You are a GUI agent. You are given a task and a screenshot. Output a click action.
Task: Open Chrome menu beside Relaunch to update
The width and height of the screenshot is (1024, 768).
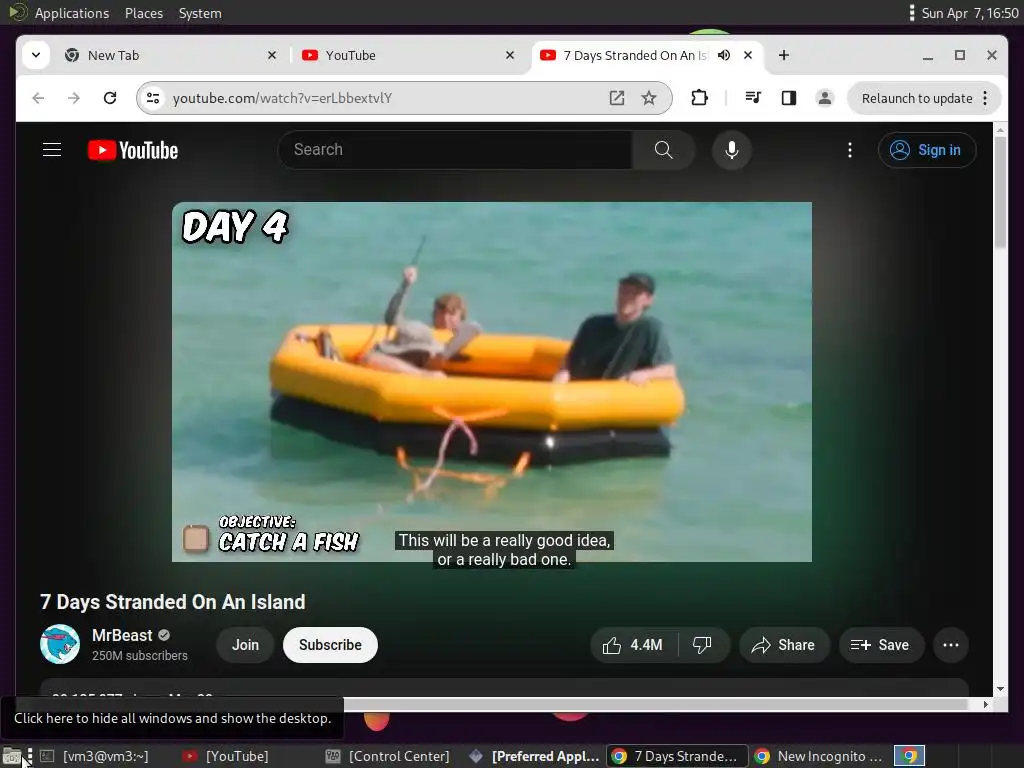tap(985, 98)
